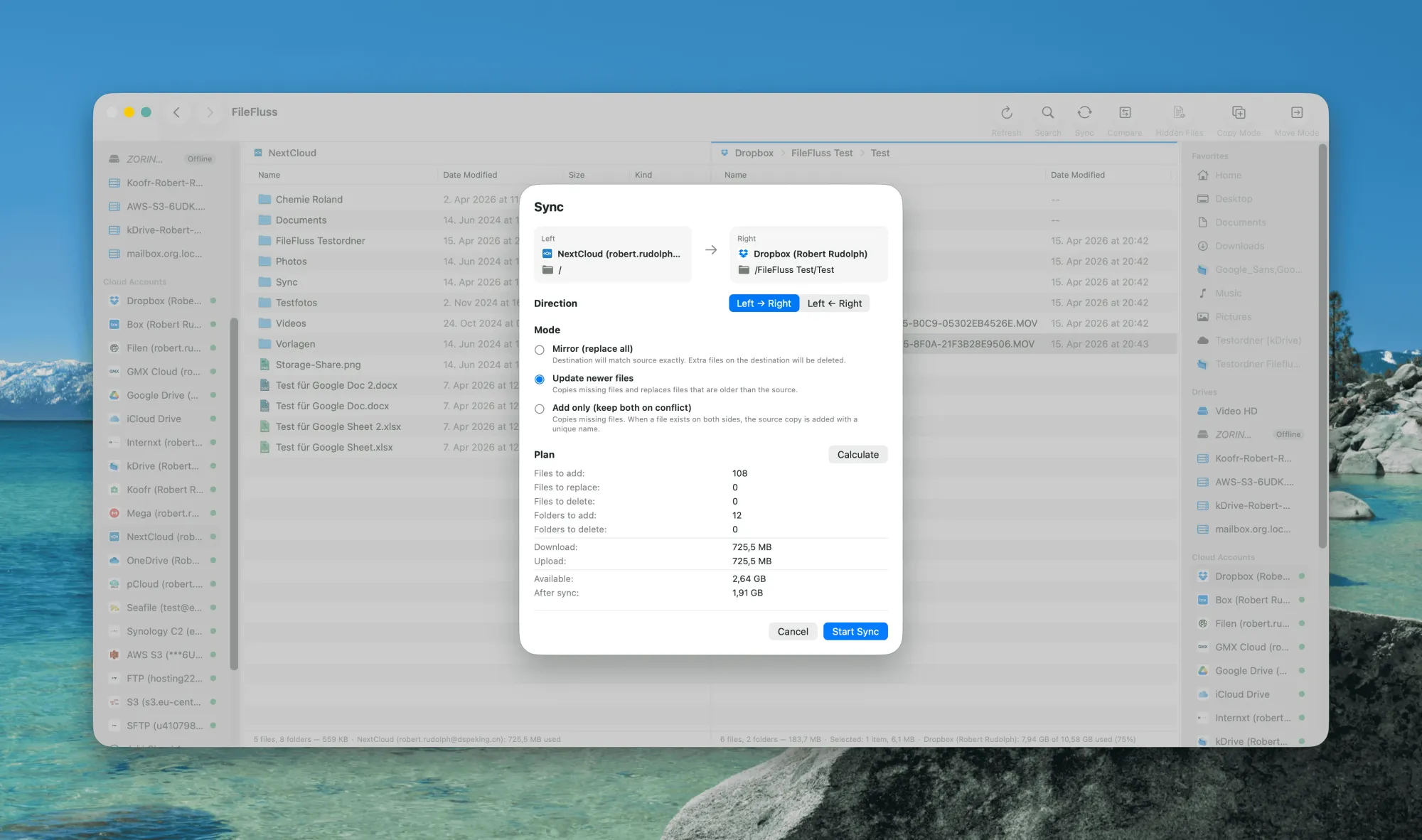This screenshot has width=1422, height=840.
Task: Switch to Move Mode icon
Action: point(1296,113)
